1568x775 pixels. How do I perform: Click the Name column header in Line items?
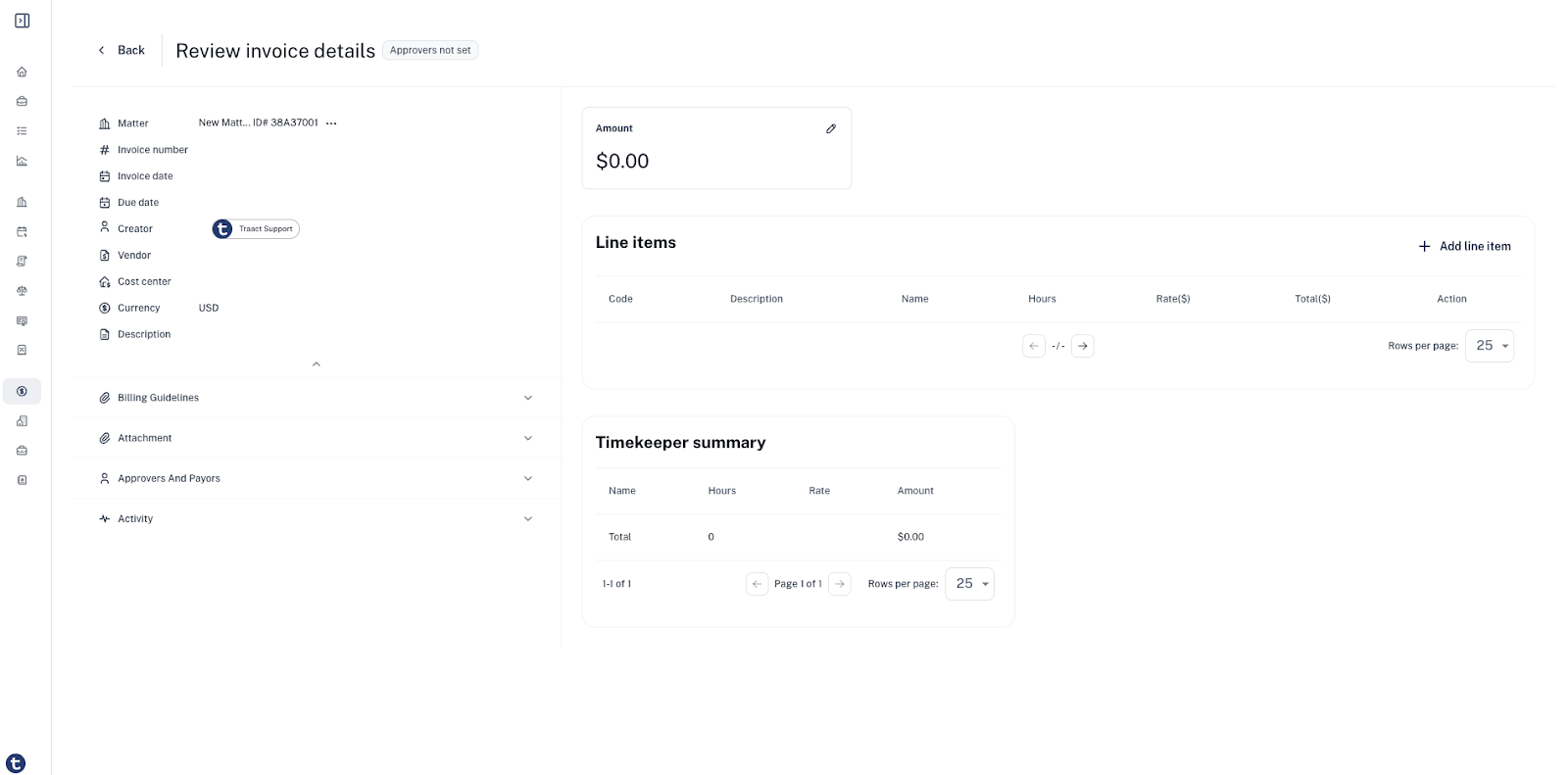click(x=915, y=299)
